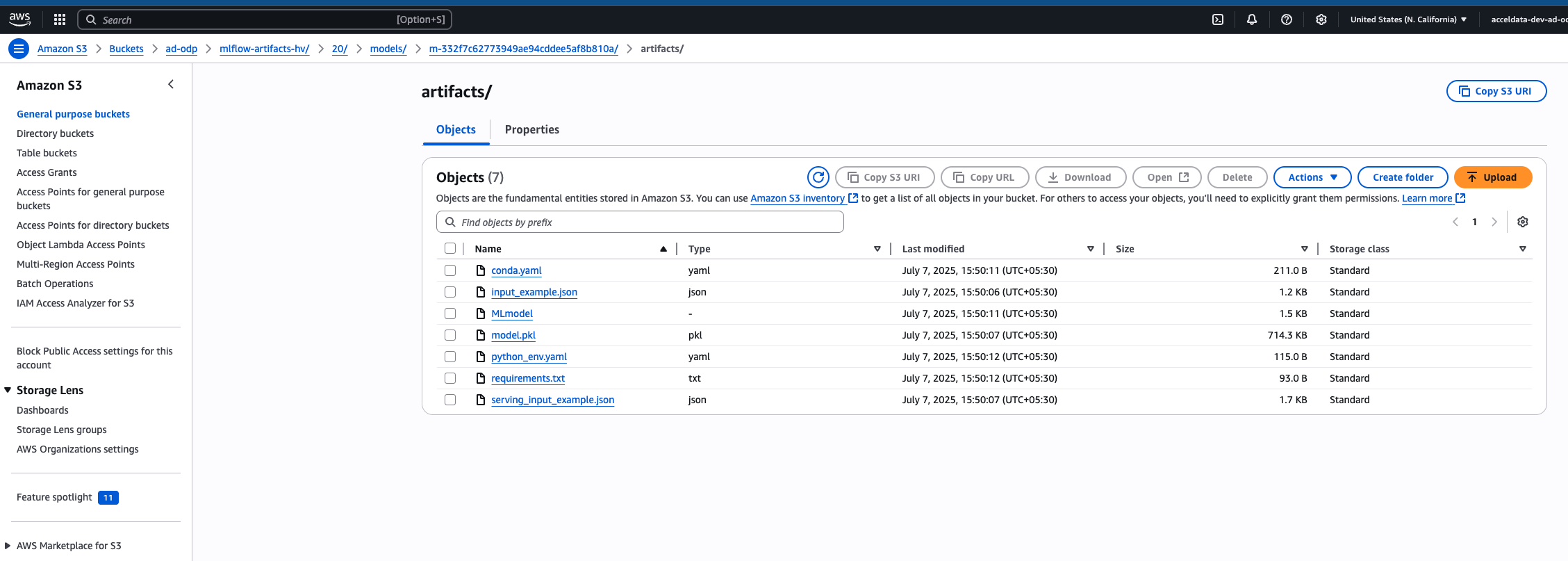The image size is (1568, 561).
Task: Click the external link icon after Amazon S3 inventory
Action: click(x=853, y=198)
